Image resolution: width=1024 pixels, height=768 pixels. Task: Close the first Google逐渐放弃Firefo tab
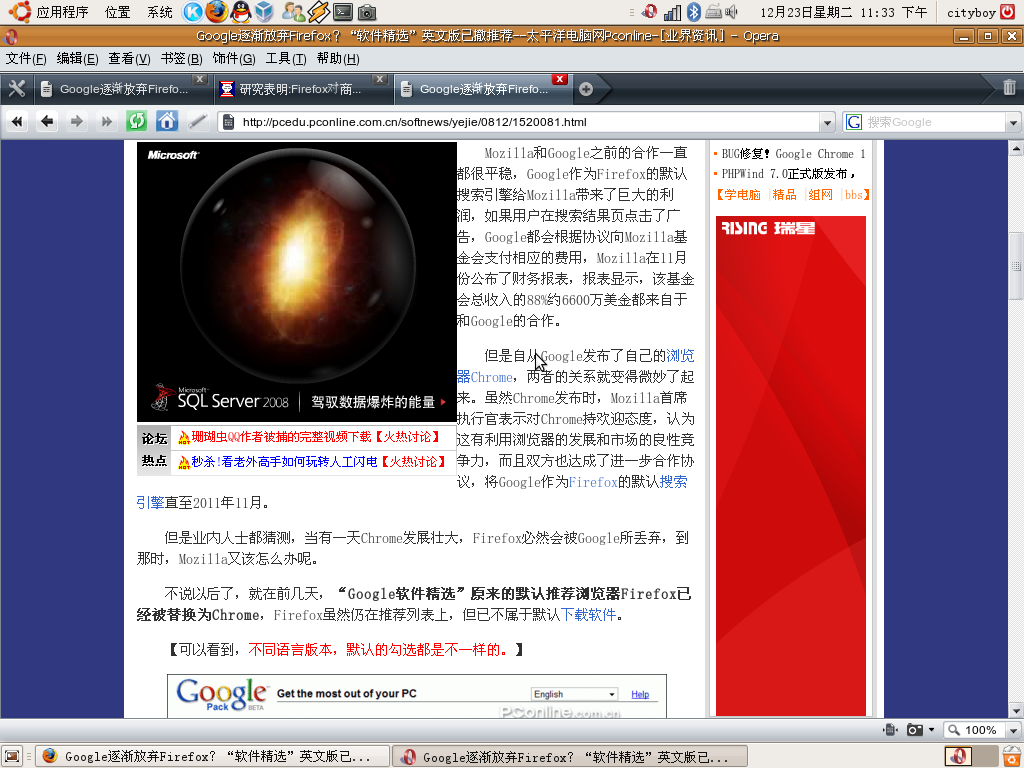point(200,79)
